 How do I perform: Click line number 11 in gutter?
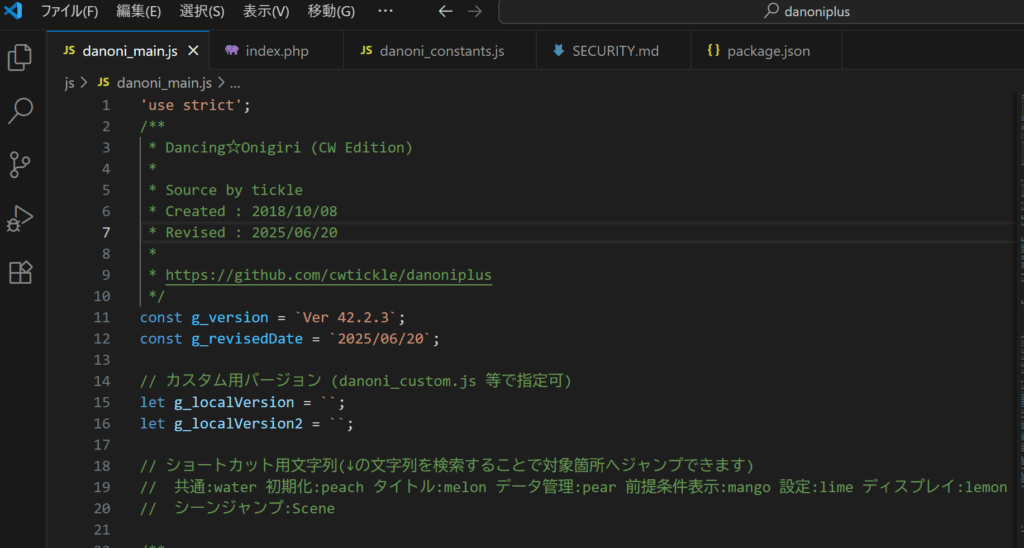pos(102,317)
